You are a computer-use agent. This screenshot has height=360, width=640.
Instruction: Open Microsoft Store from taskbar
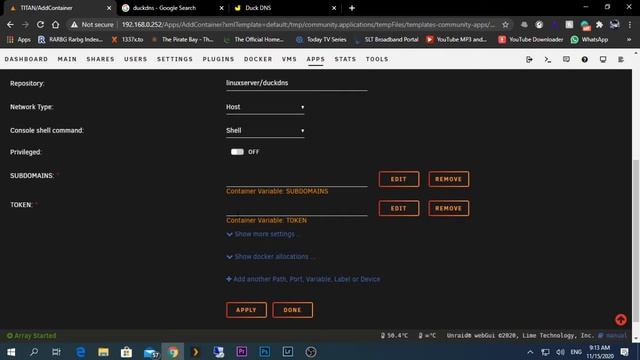(126, 352)
